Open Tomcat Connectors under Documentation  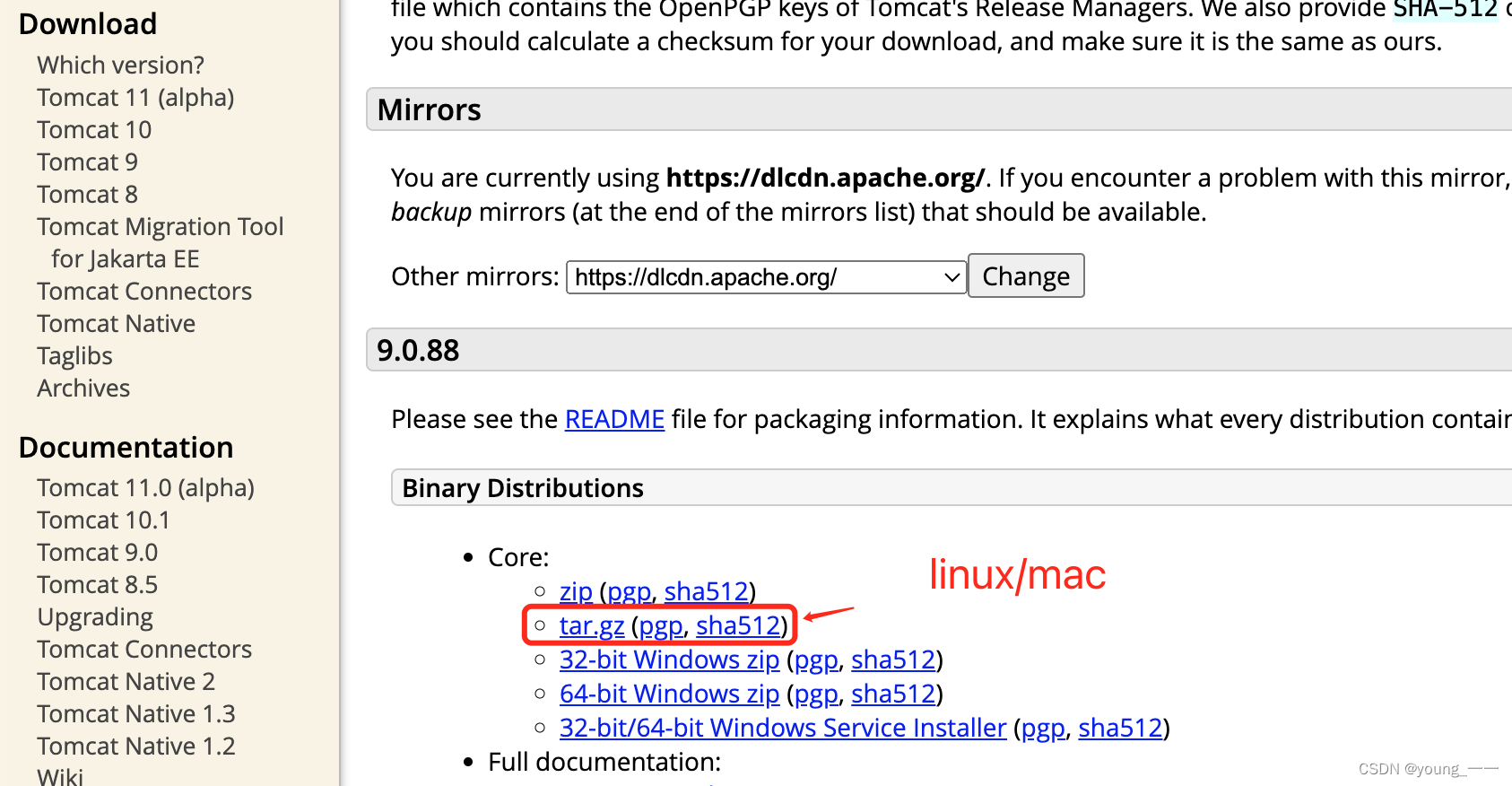click(x=144, y=650)
